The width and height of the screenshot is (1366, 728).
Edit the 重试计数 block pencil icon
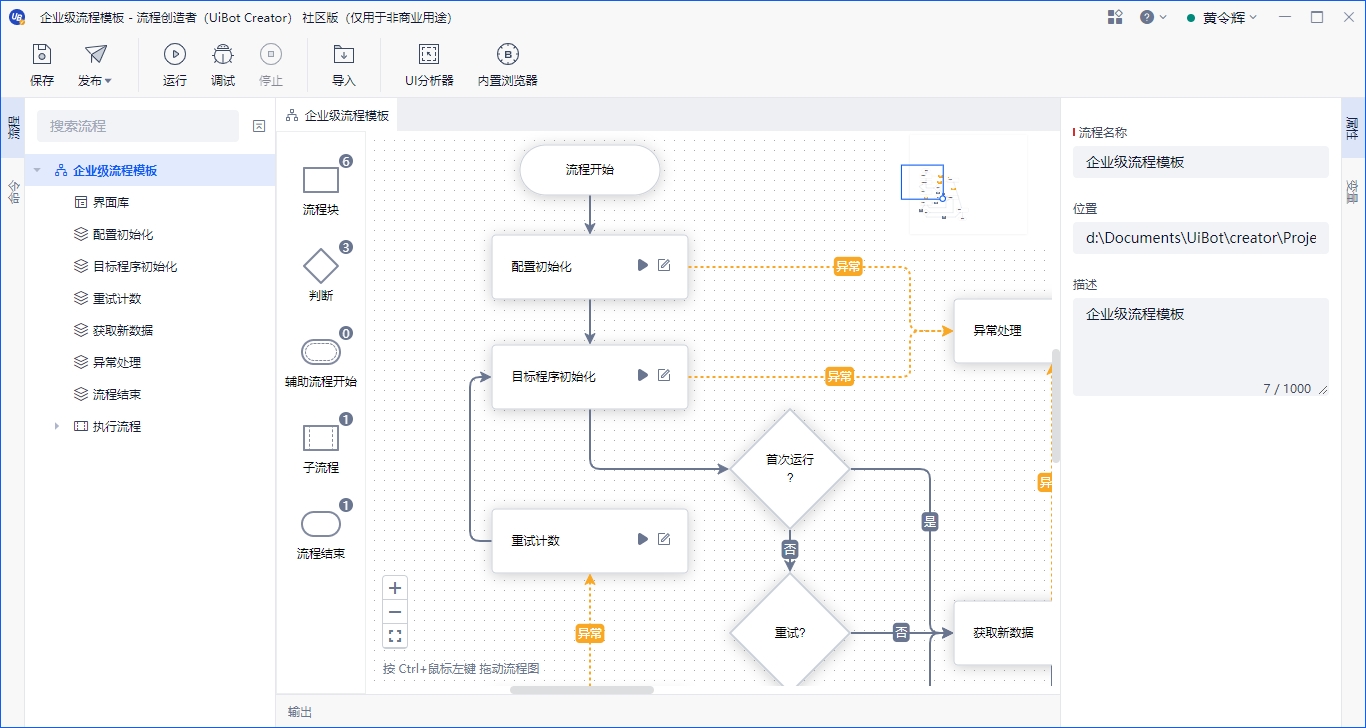point(664,539)
